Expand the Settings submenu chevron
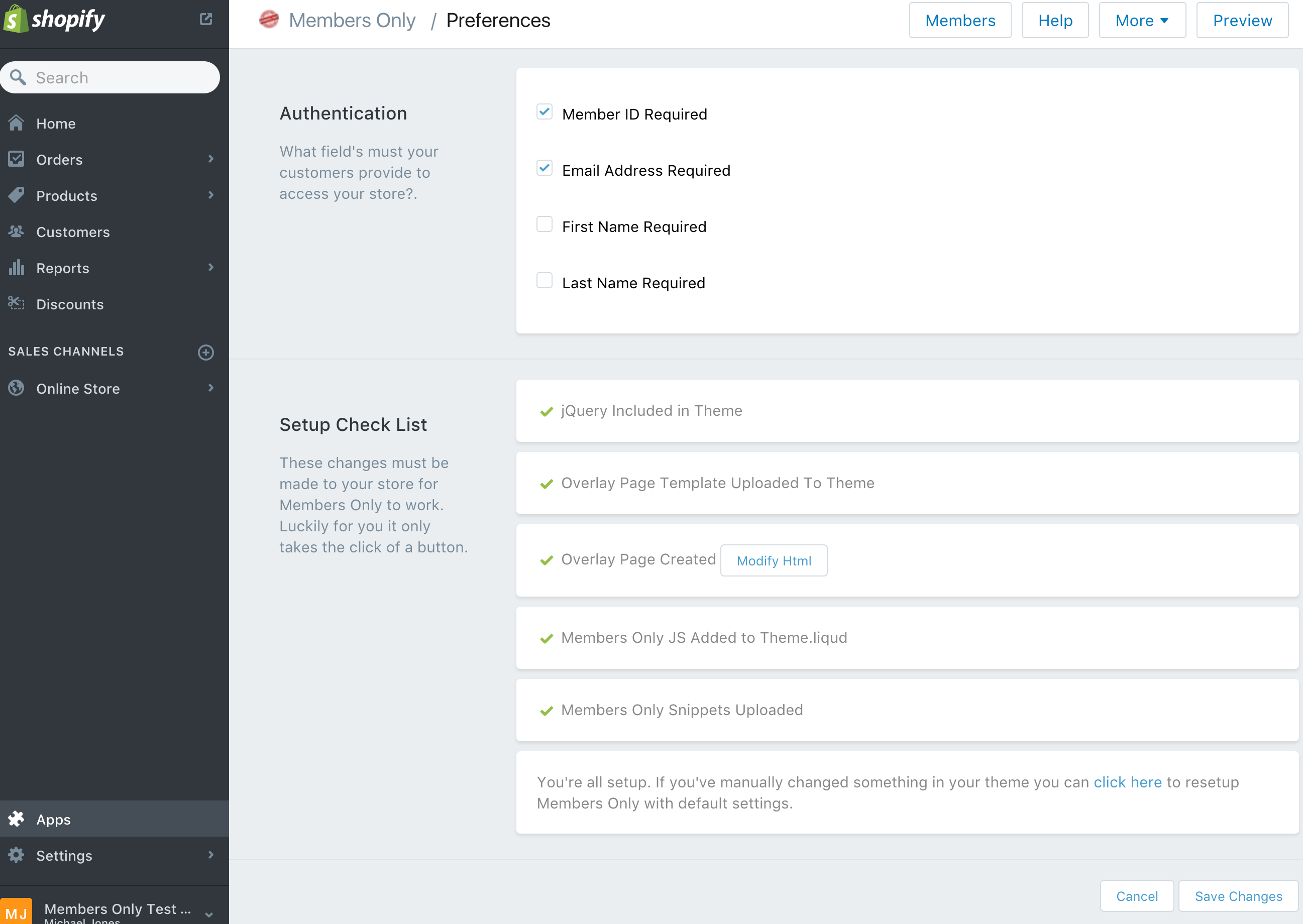 click(x=211, y=855)
